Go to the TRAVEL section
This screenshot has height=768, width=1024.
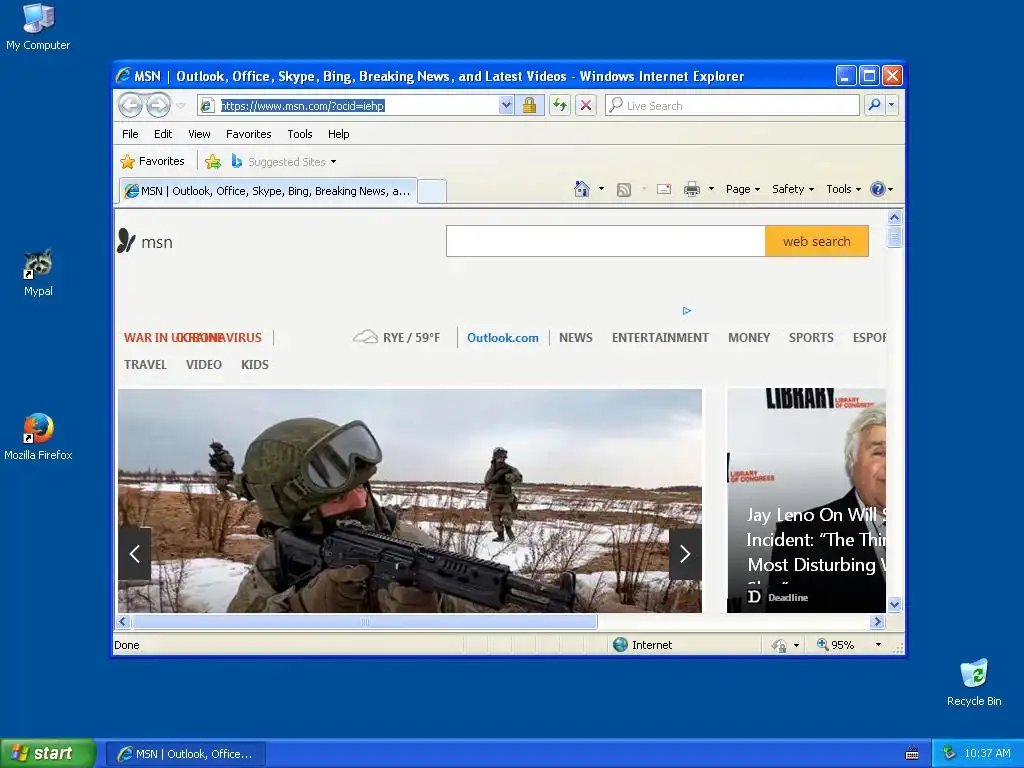click(145, 364)
